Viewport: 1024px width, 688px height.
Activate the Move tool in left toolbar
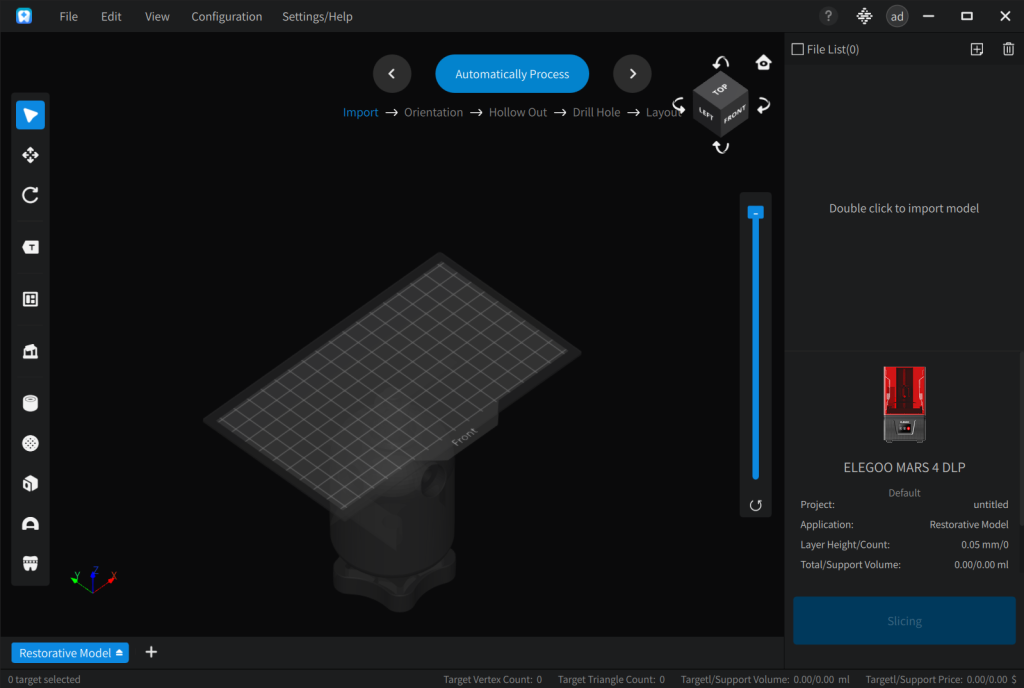click(x=30, y=155)
